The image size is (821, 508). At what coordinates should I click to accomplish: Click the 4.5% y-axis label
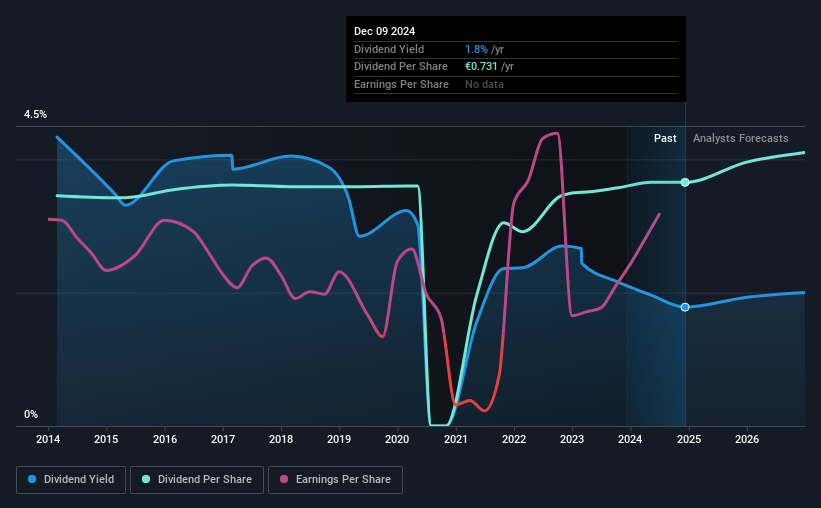click(x=35, y=115)
